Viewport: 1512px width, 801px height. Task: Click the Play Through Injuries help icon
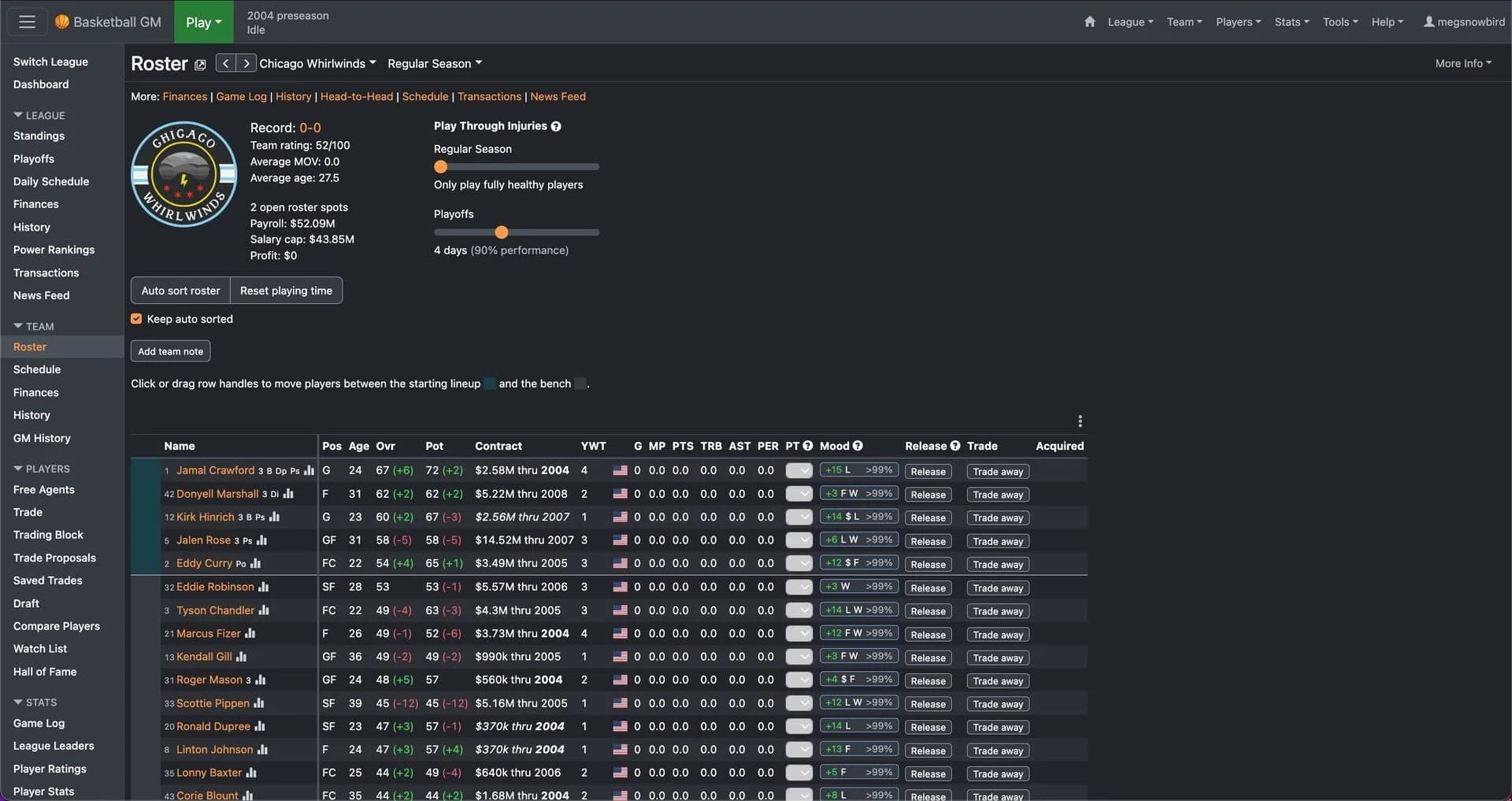(x=557, y=126)
